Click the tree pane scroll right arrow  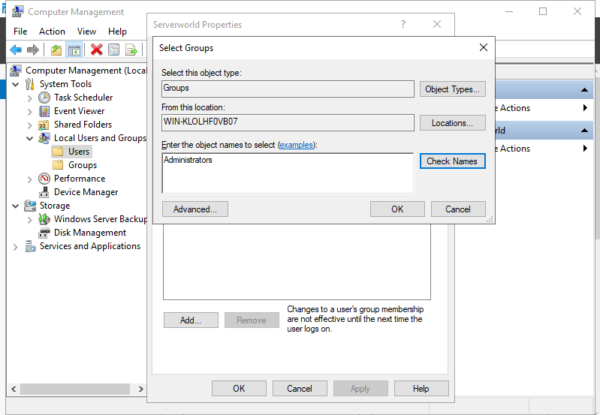pyautogui.click(x=141, y=389)
